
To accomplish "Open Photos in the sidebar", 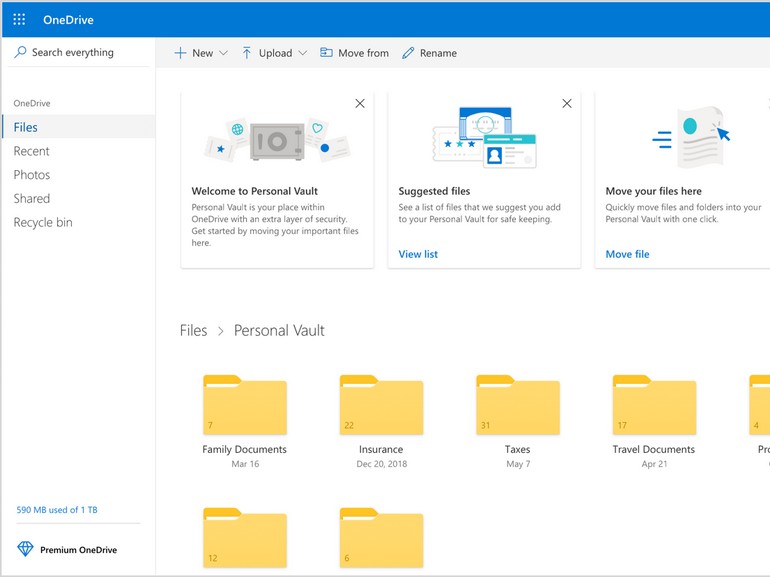I will (x=32, y=174).
